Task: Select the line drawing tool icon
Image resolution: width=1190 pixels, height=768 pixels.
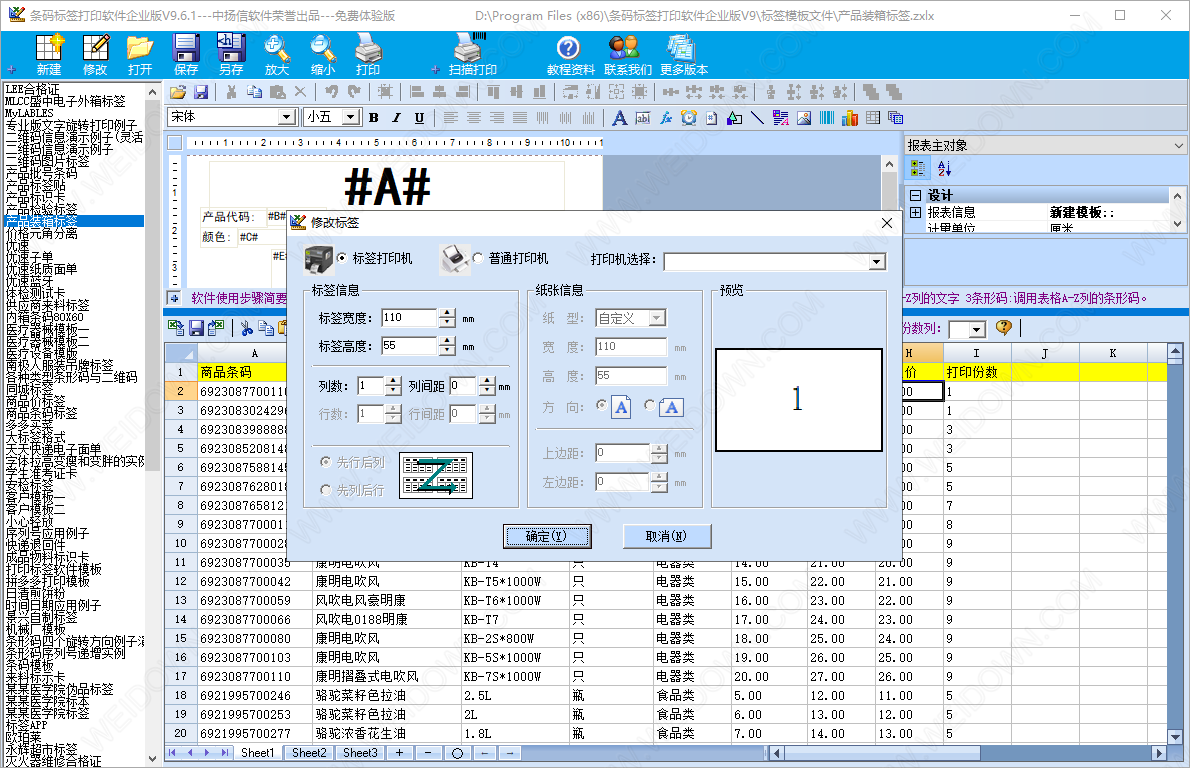Action: click(x=757, y=118)
